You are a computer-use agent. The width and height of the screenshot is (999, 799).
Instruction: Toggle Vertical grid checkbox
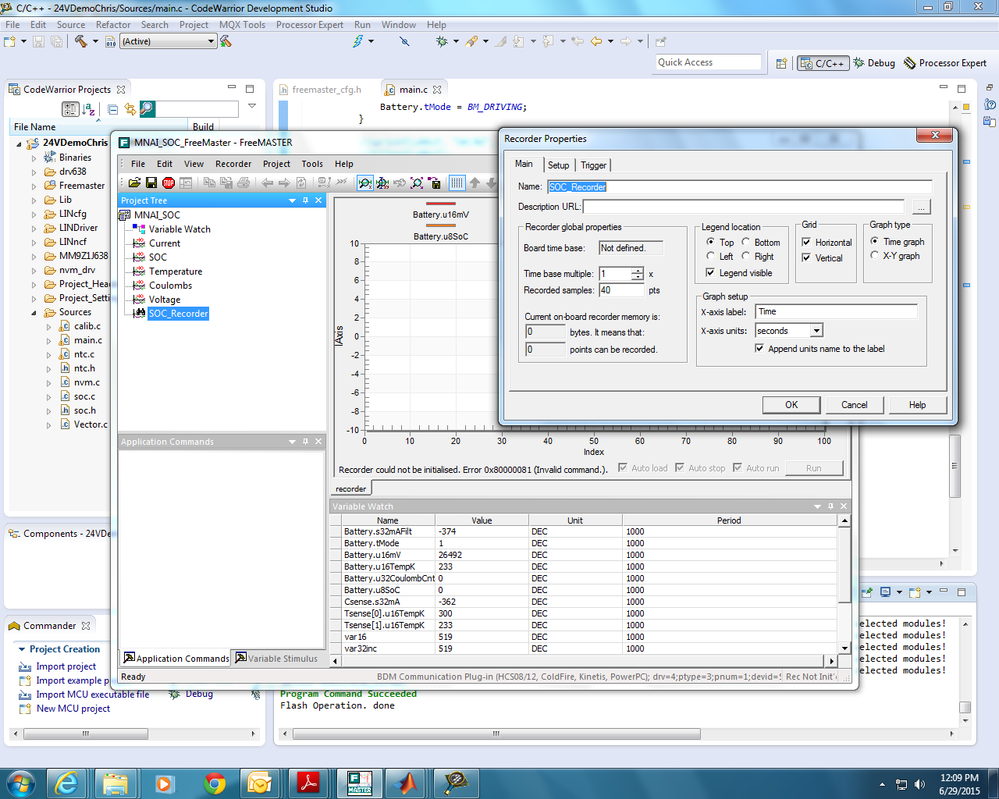[807, 258]
